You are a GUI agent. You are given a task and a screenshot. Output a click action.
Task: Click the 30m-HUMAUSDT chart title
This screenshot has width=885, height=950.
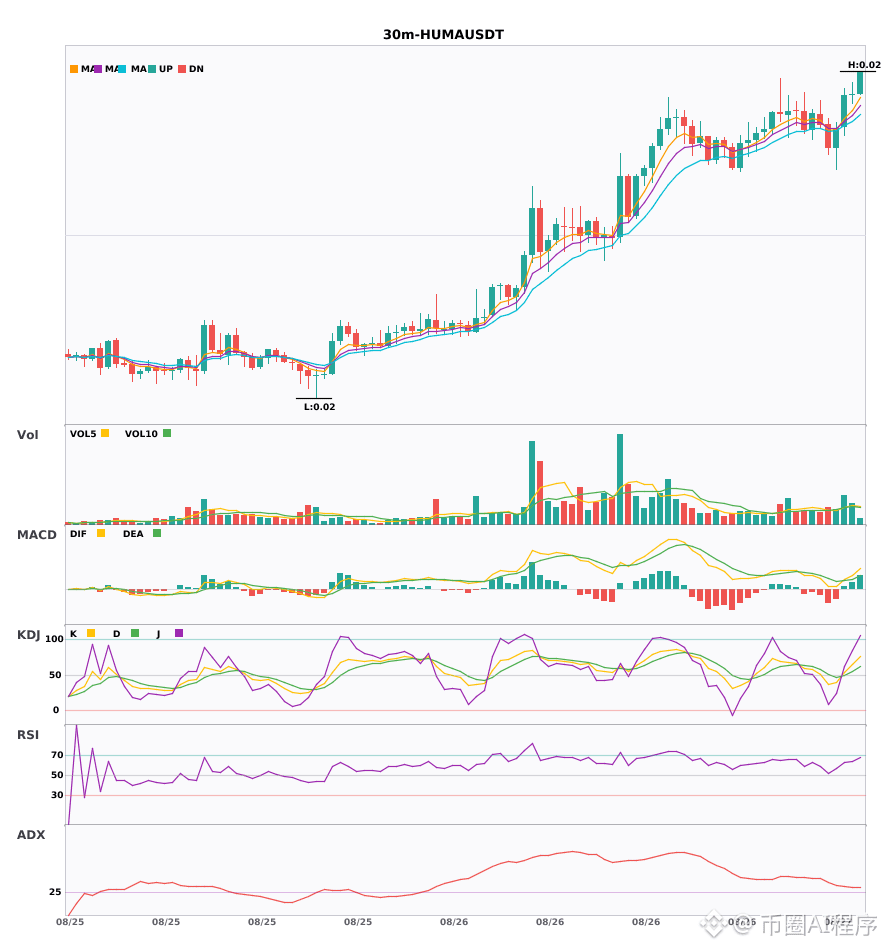click(443, 35)
